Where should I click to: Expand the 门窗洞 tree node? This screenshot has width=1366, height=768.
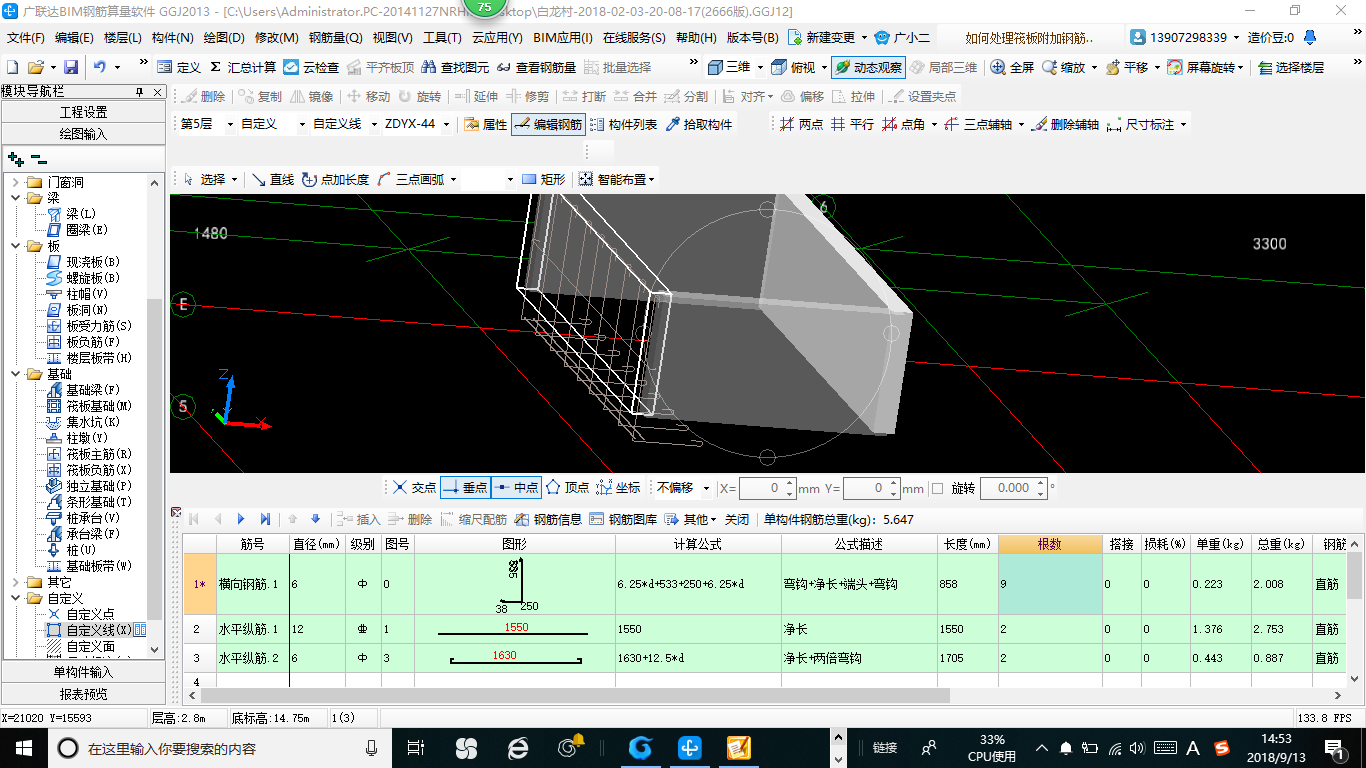[16, 182]
